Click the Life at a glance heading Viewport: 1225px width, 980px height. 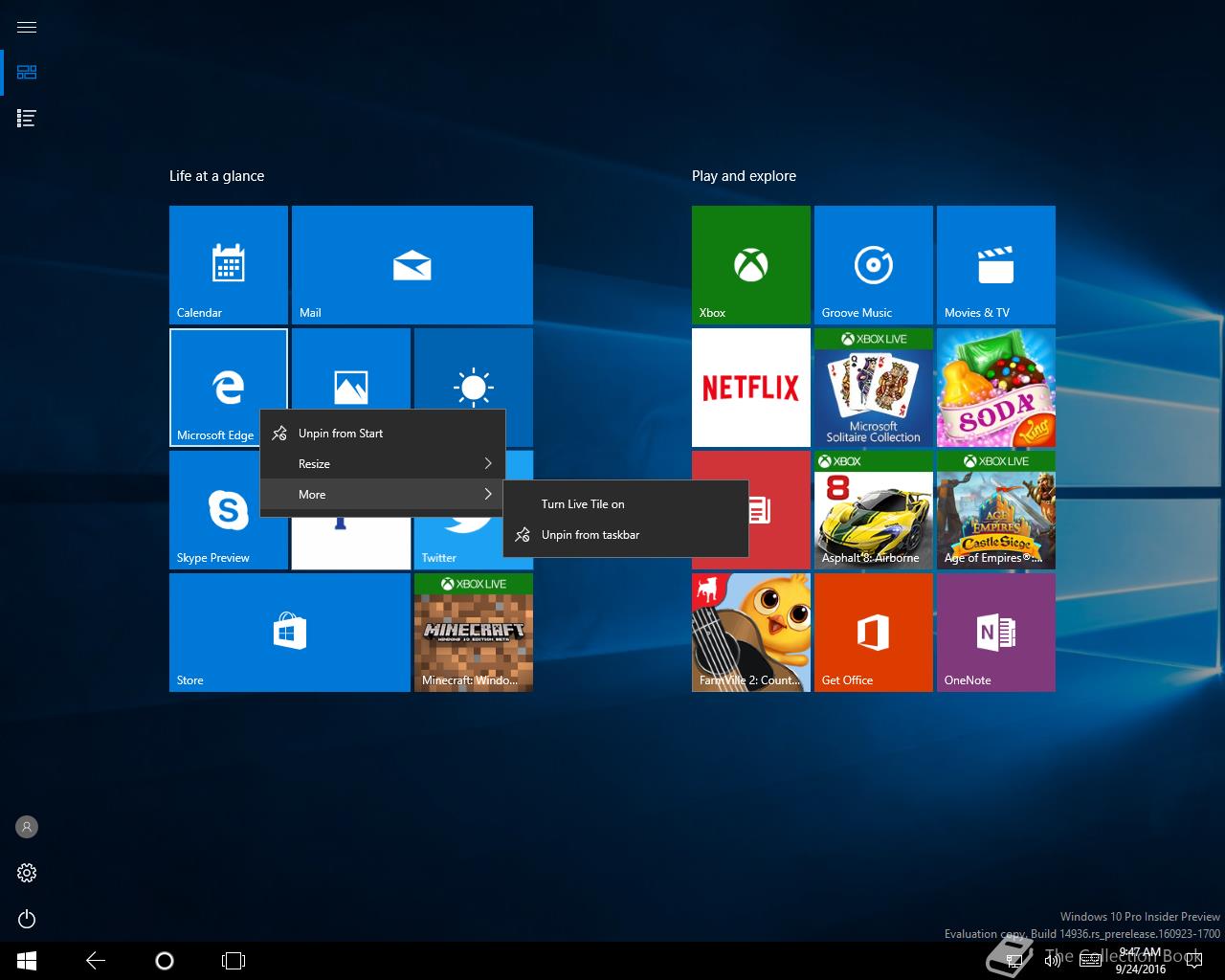(x=216, y=176)
